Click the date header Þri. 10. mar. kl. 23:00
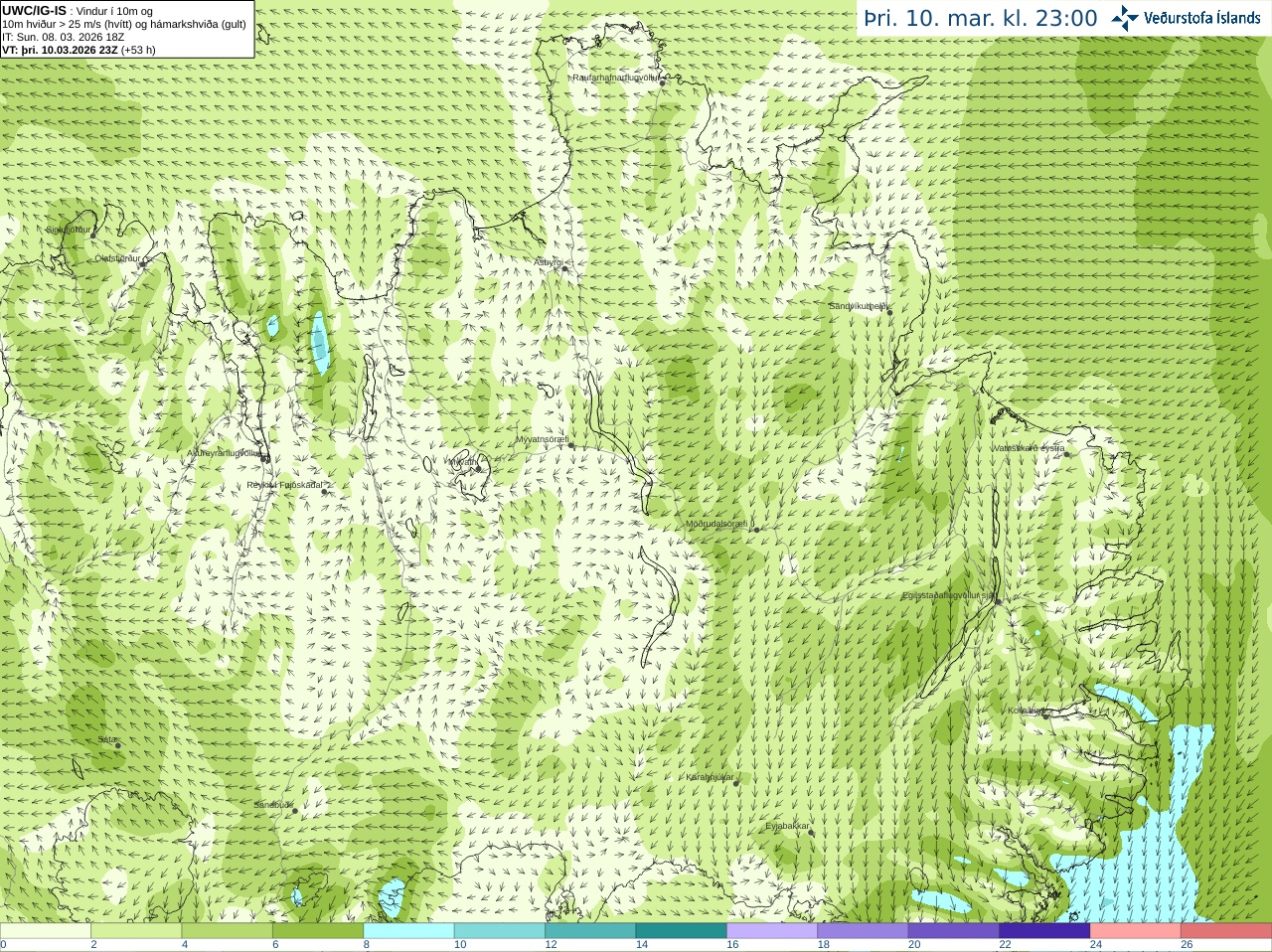This screenshot has height=952, width=1272. (980, 18)
